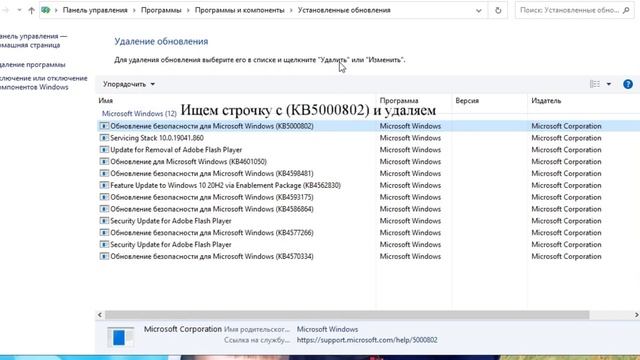
Task: Refresh the installed updates list
Action: [x=498, y=11]
